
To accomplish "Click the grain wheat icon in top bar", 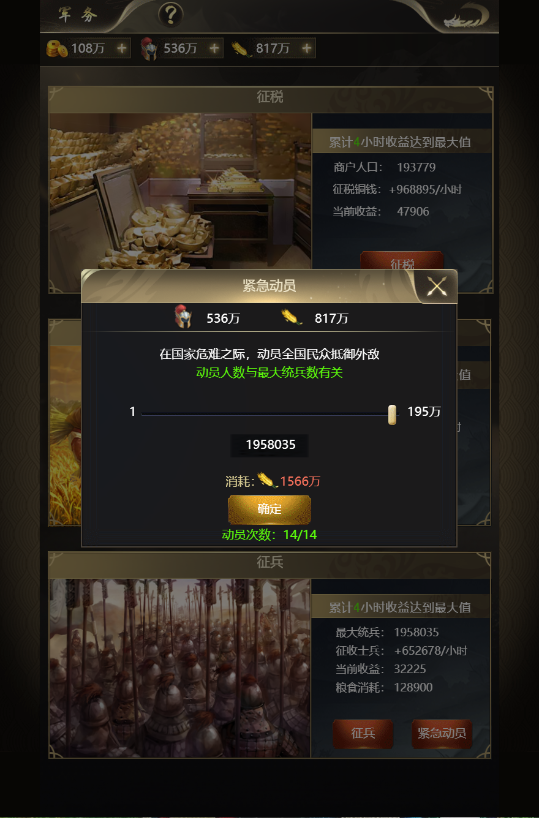I will point(242,49).
